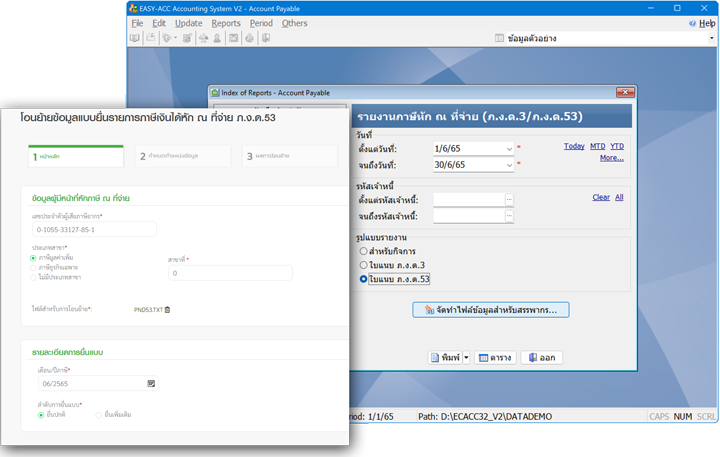Expand the company data dropdown in toolbar
Image resolution: width=720 pixels, height=457 pixels.
[x=711, y=38]
